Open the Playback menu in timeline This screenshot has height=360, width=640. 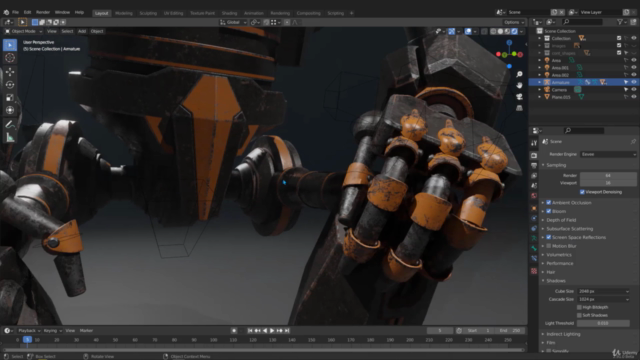tap(29, 331)
